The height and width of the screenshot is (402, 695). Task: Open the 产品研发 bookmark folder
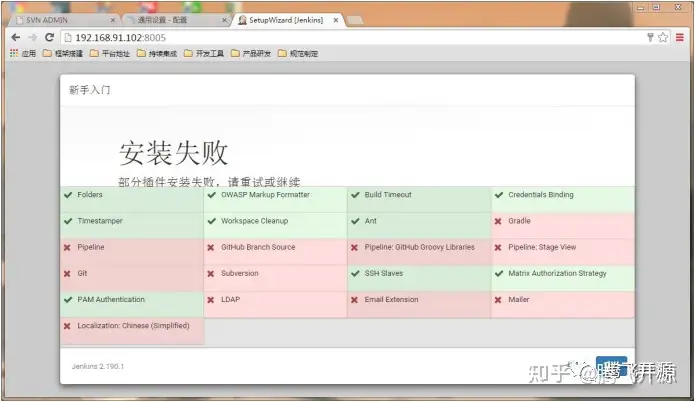pos(251,54)
